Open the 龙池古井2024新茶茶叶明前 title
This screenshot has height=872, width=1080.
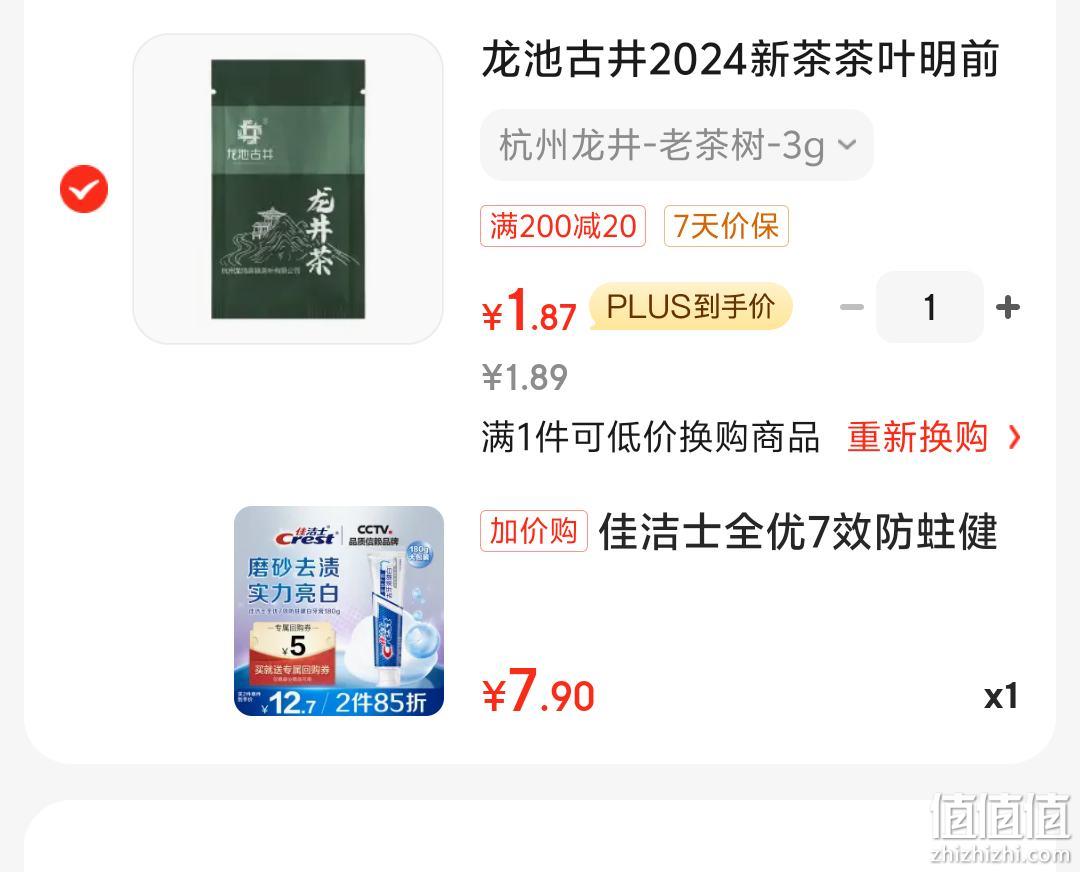coord(740,59)
